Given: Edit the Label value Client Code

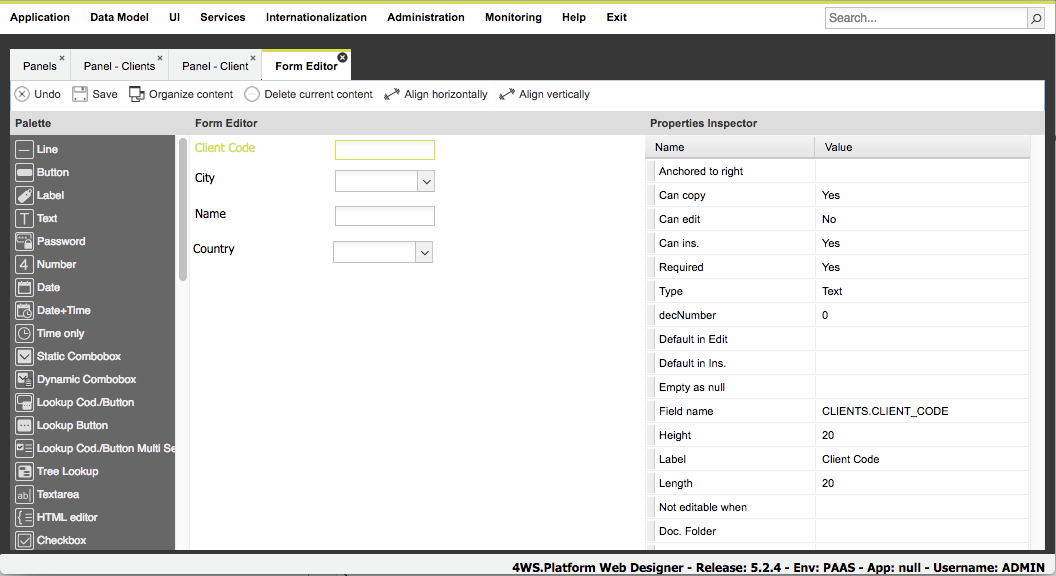Looking at the screenshot, I should [922, 459].
